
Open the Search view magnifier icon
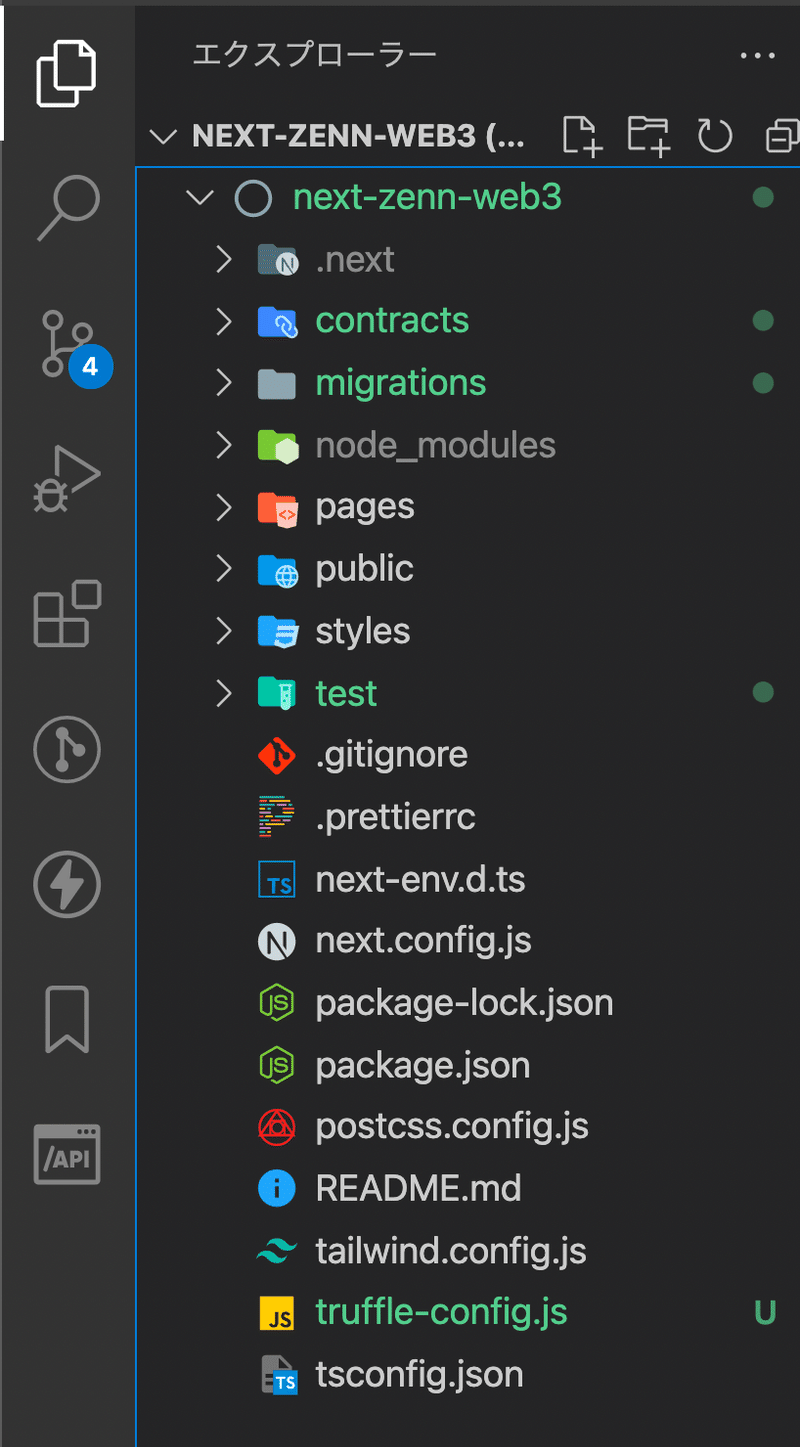(67, 208)
